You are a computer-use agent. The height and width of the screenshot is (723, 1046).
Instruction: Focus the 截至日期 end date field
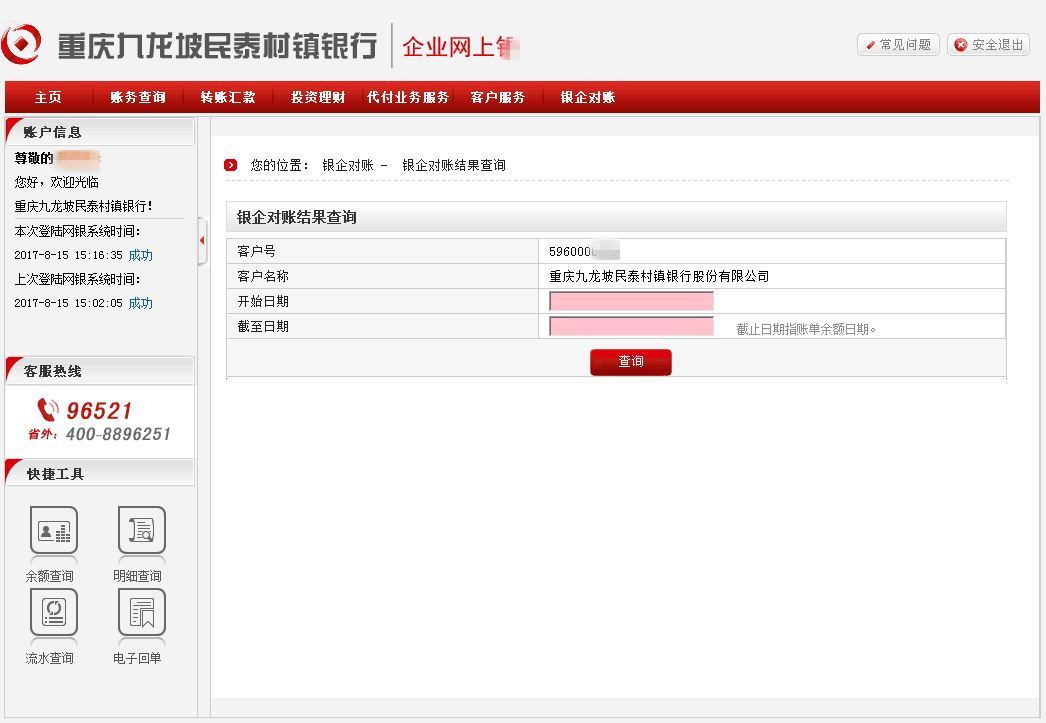(x=631, y=327)
